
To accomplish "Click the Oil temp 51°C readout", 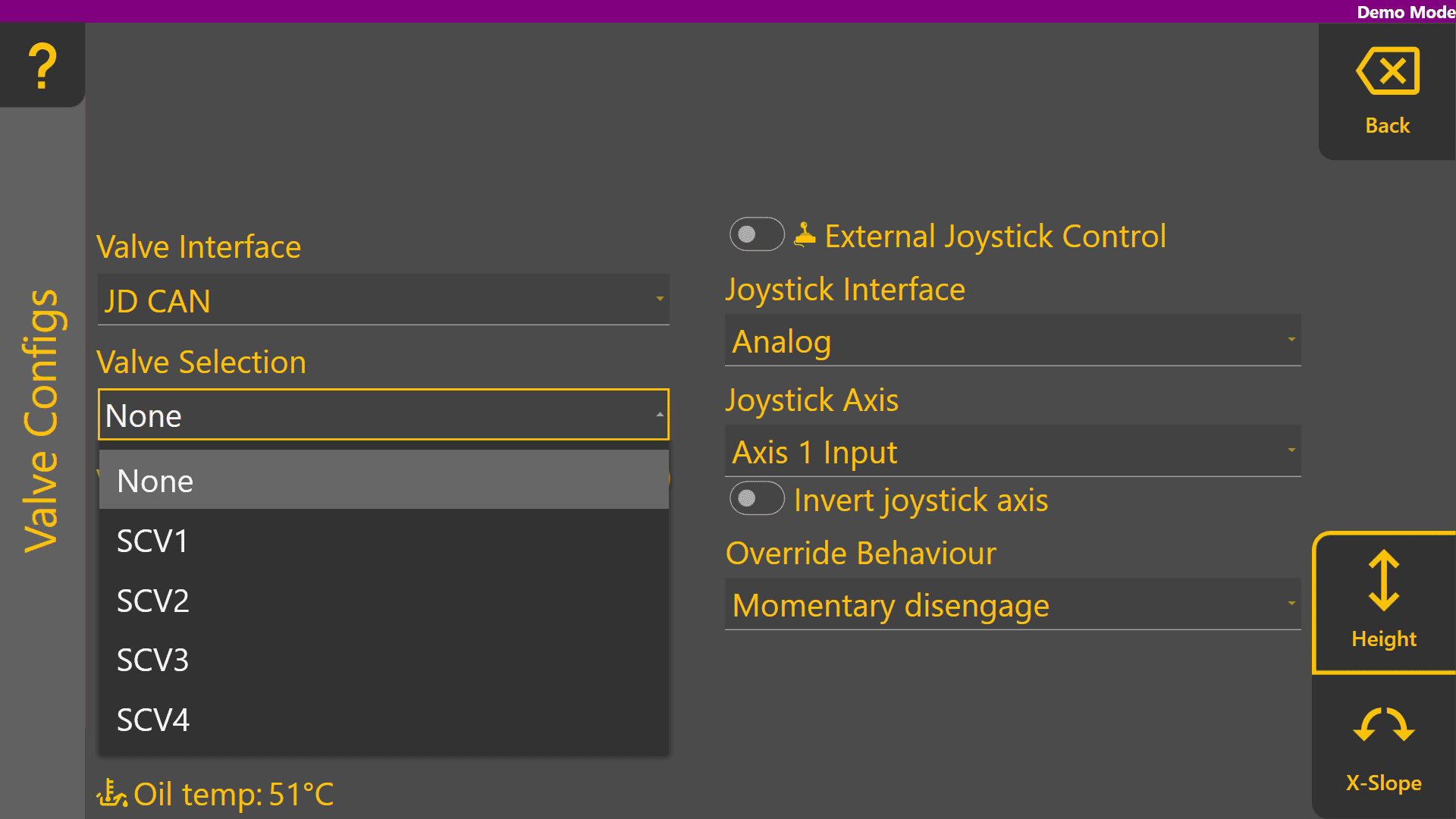I will click(233, 794).
